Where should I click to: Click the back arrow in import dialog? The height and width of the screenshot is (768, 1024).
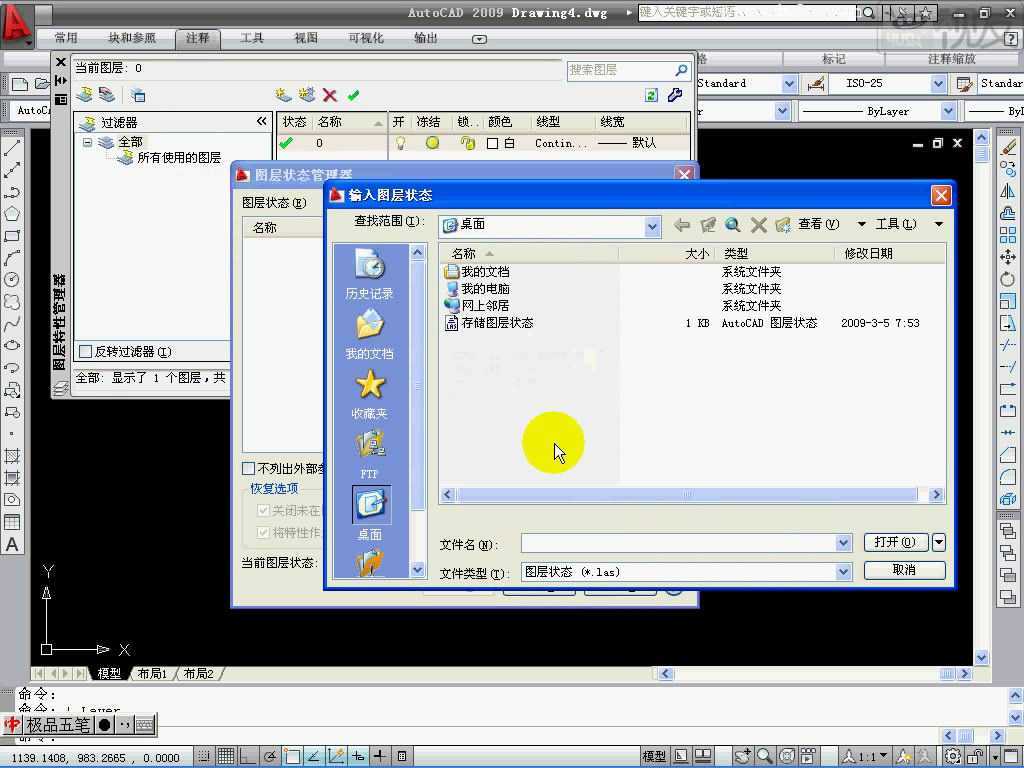pyautogui.click(x=682, y=225)
